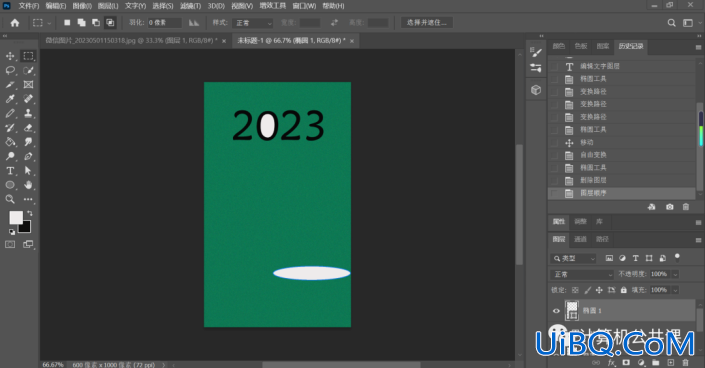Click the Home icon in options bar

[x=15, y=22]
